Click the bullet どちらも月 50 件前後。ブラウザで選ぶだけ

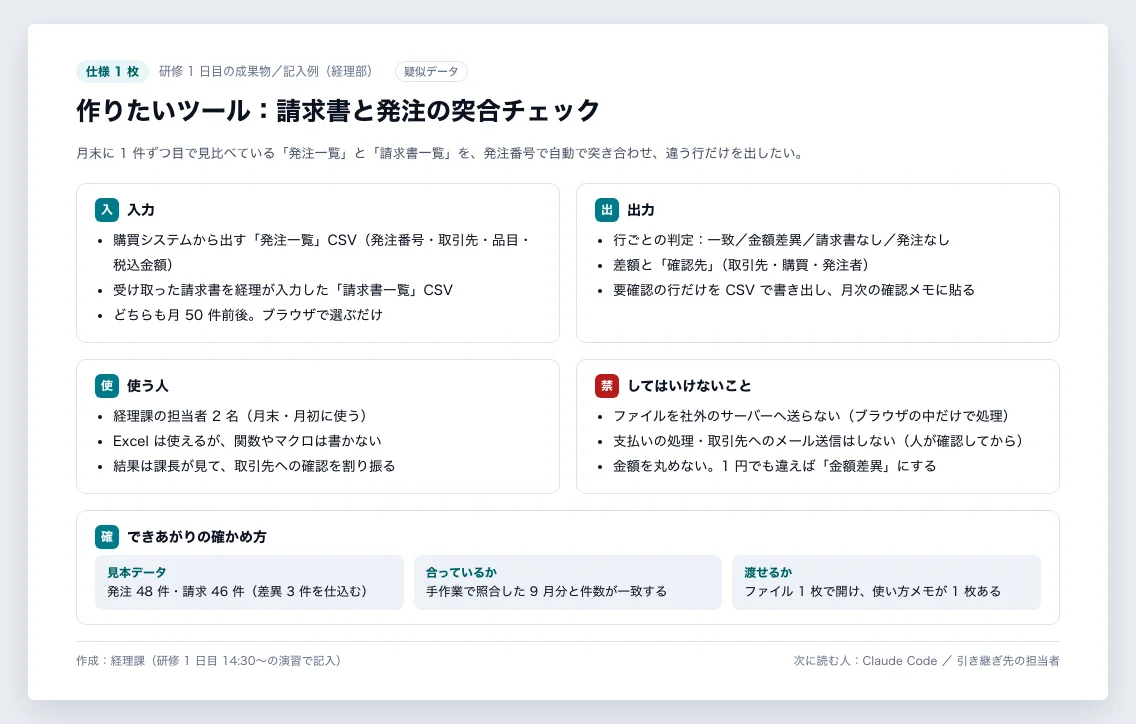[x=248, y=315]
